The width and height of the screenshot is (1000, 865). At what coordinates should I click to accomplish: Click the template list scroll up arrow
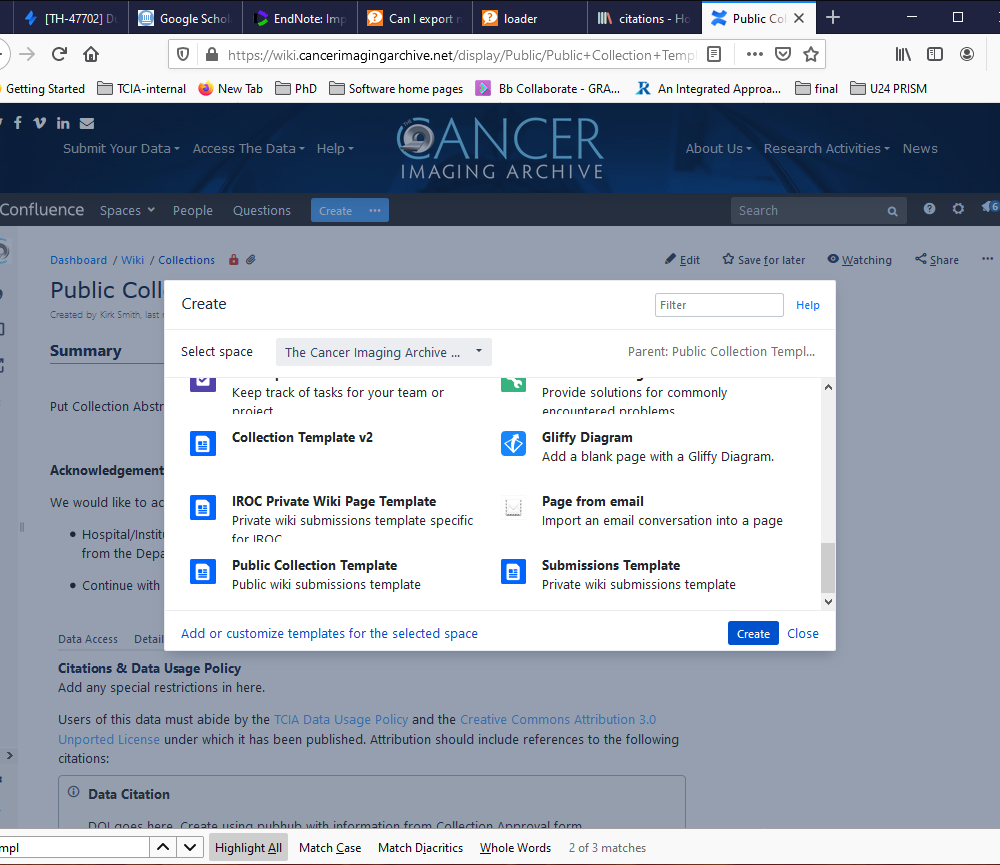coord(828,387)
